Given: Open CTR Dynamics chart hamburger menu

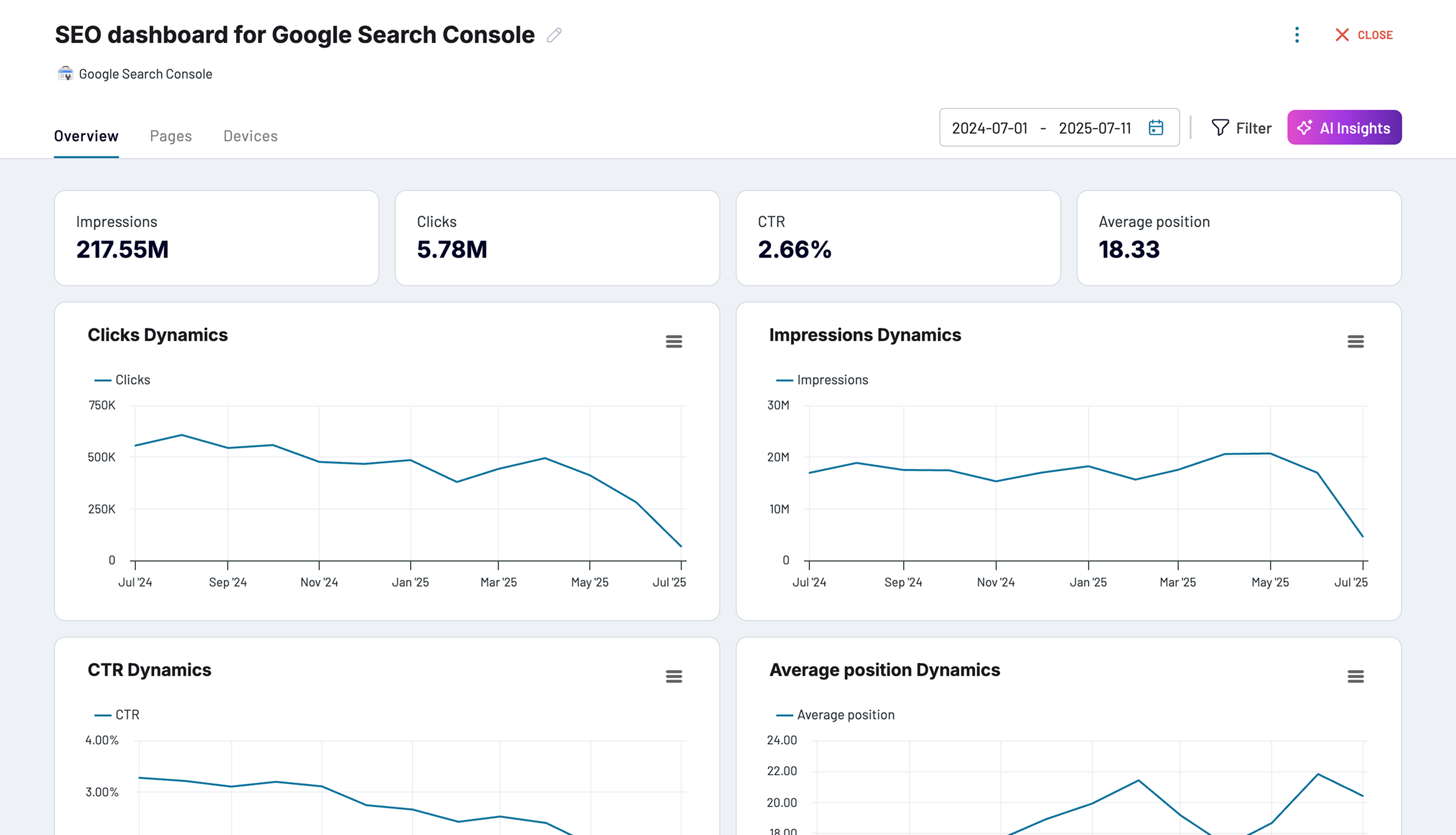Looking at the screenshot, I should [674, 677].
